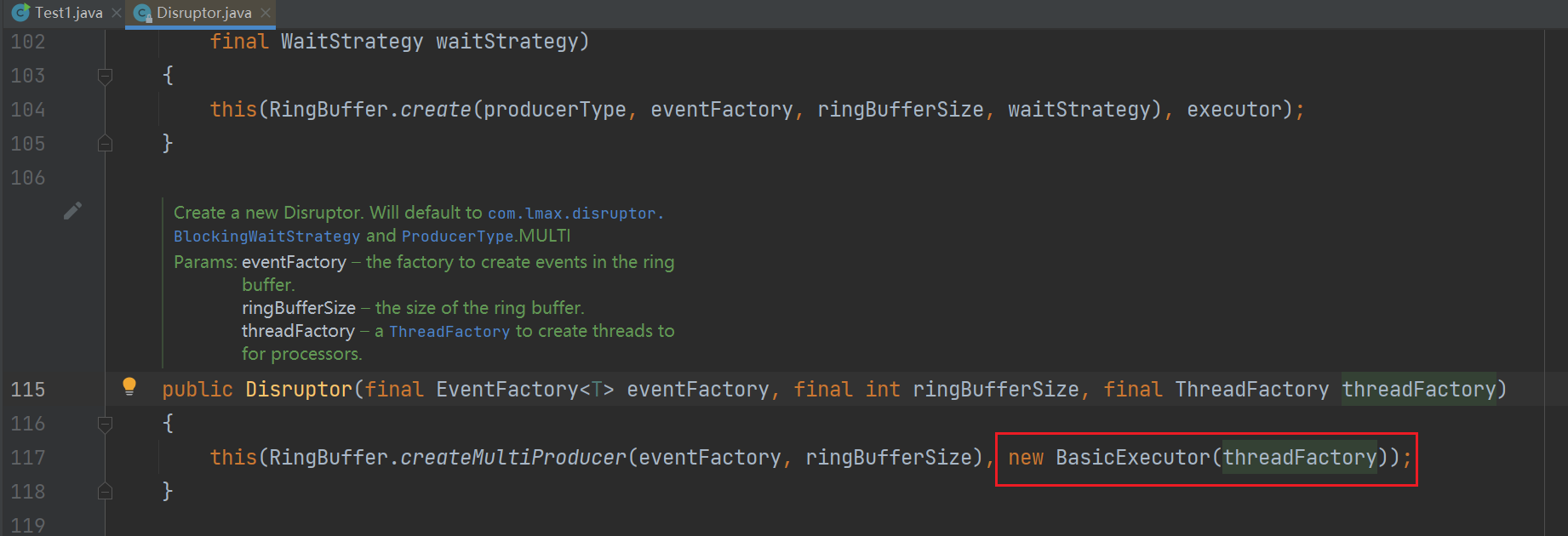Collapse the fold marker at line 105
Image resolution: width=1568 pixels, height=536 pixels.
coord(106,143)
